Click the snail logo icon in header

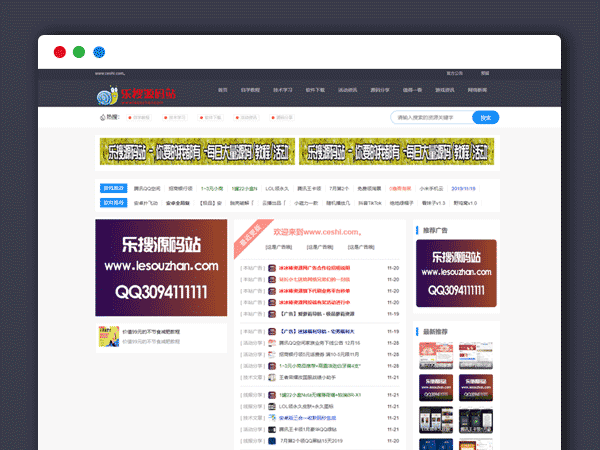click(x=104, y=95)
